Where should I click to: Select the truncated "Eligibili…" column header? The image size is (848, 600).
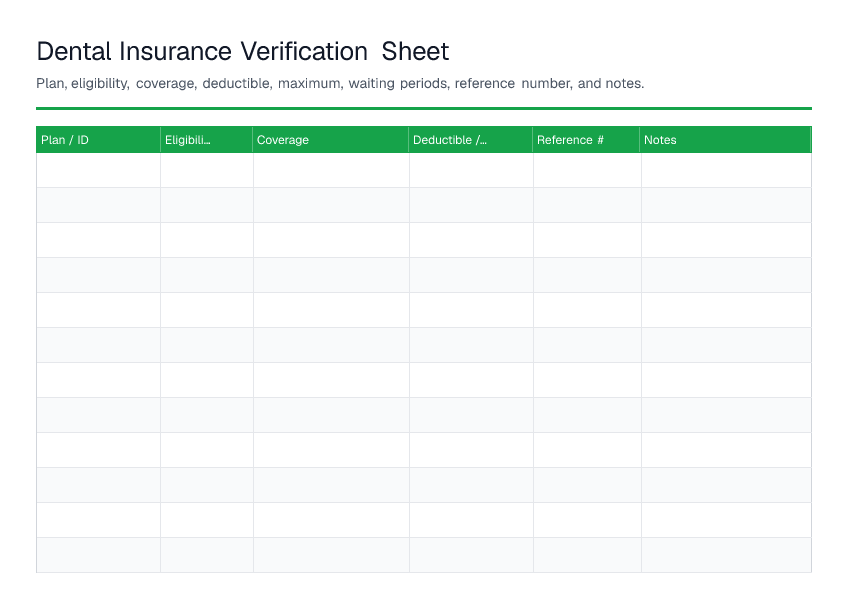click(207, 140)
